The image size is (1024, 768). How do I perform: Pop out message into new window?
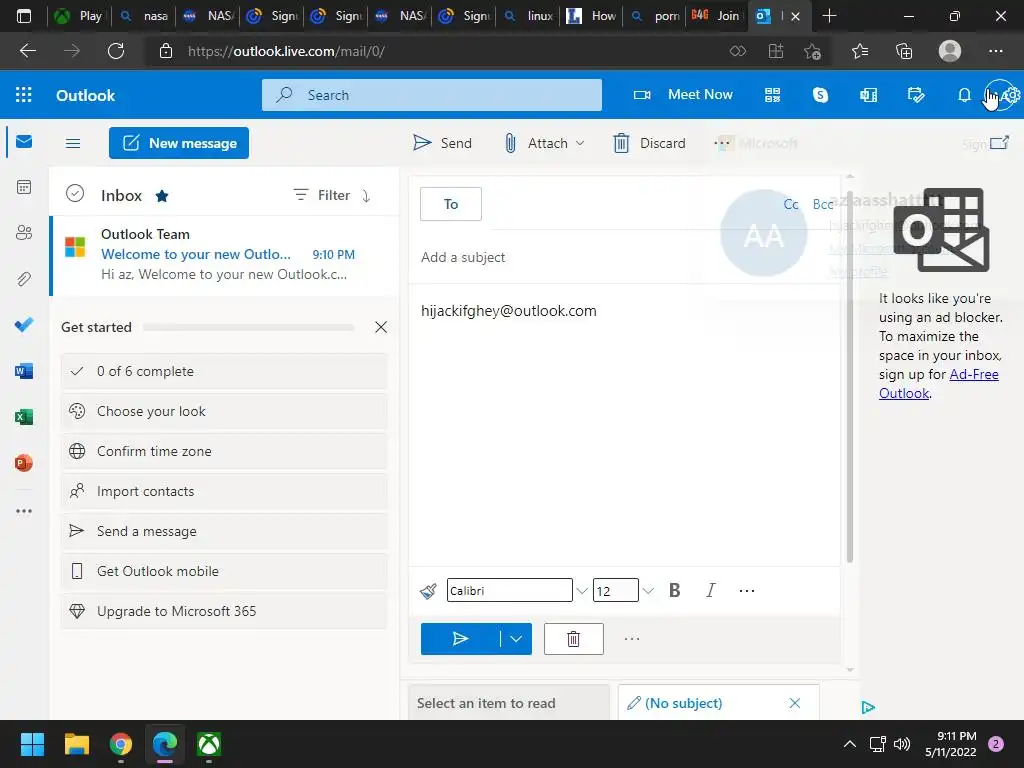coord(999,143)
